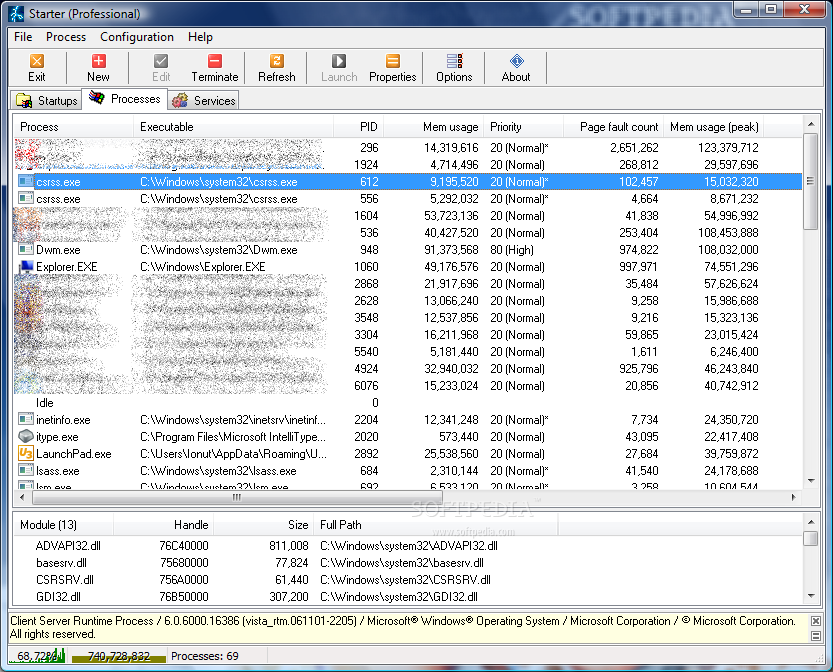
Task: Select the GDI32.dll module row
Action: [x=407, y=597]
